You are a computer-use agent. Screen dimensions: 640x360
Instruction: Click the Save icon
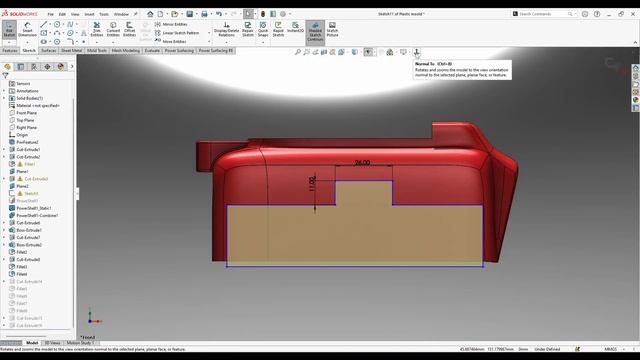click(x=189, y=14)
